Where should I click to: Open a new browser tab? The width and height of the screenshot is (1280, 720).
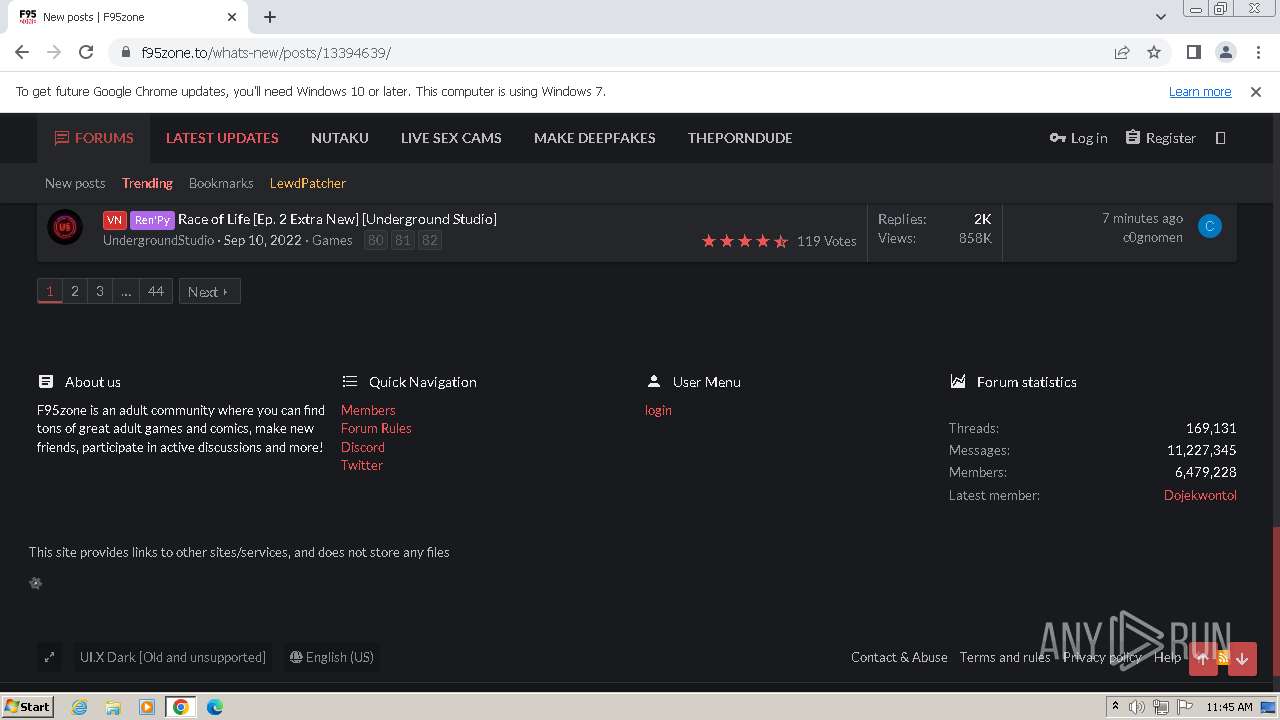point(270,16)
